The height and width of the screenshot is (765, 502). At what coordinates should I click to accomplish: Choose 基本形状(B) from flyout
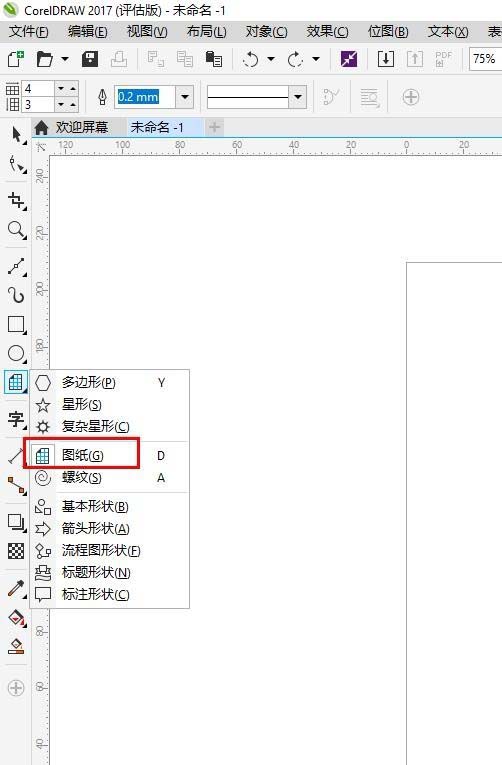click(110, 507)
